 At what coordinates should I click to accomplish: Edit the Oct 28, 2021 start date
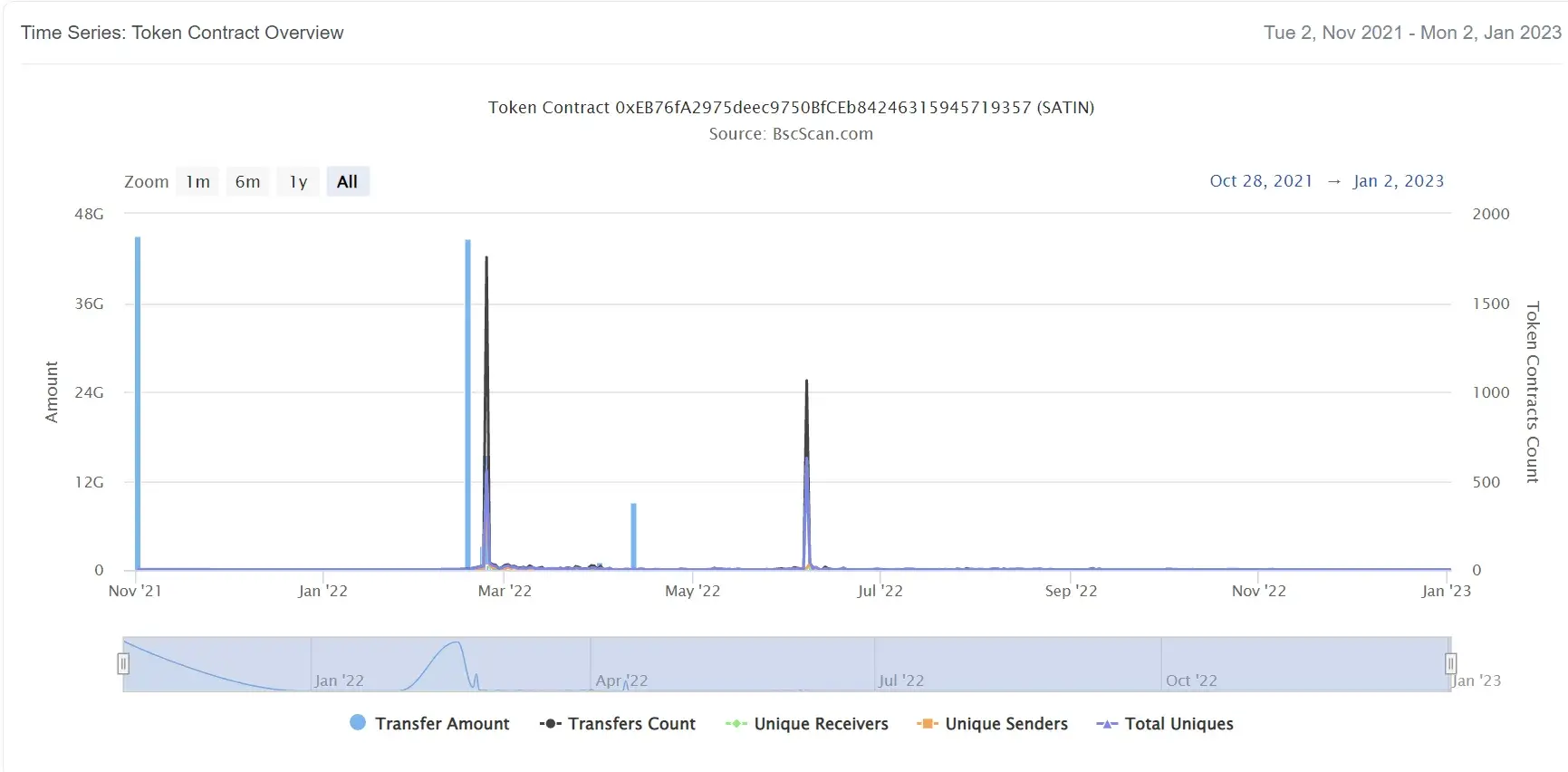click(1261, 180)
